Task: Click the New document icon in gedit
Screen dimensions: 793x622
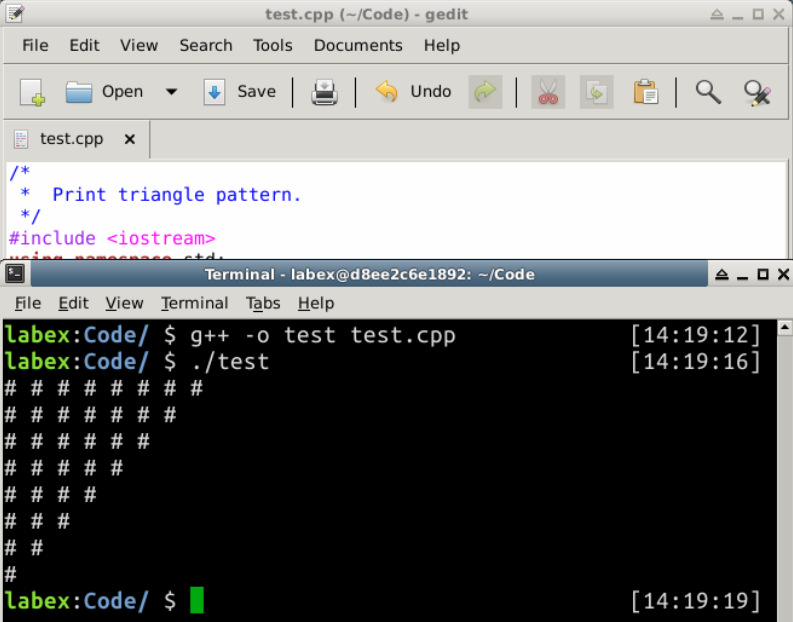Action: pyautogui.click(x=32, y=92)
